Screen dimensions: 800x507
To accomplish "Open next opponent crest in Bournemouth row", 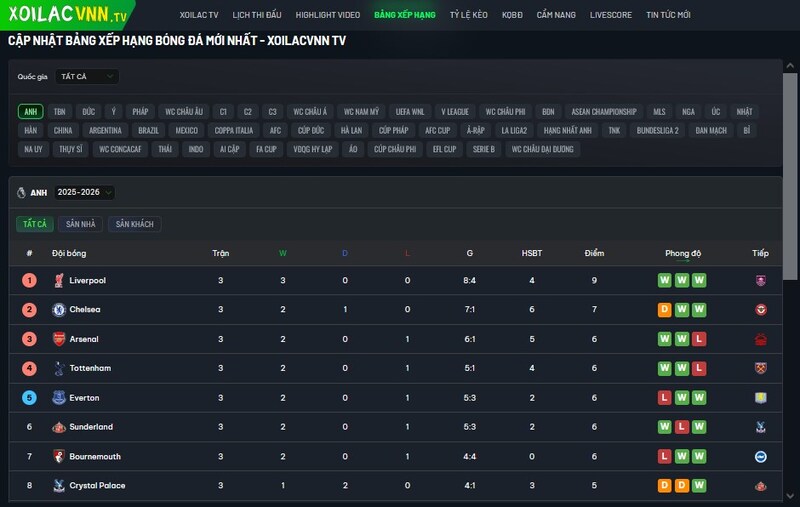I will pyautogui.click(x=761, y=457).
